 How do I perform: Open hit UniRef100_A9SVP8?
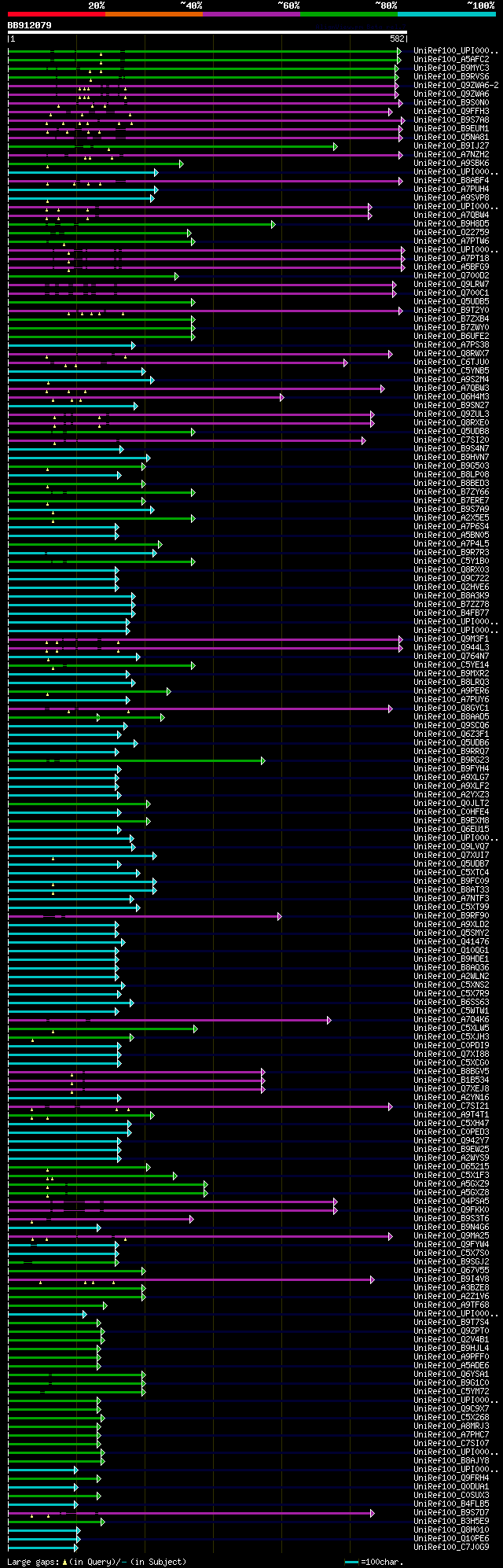tap(451, 197)
